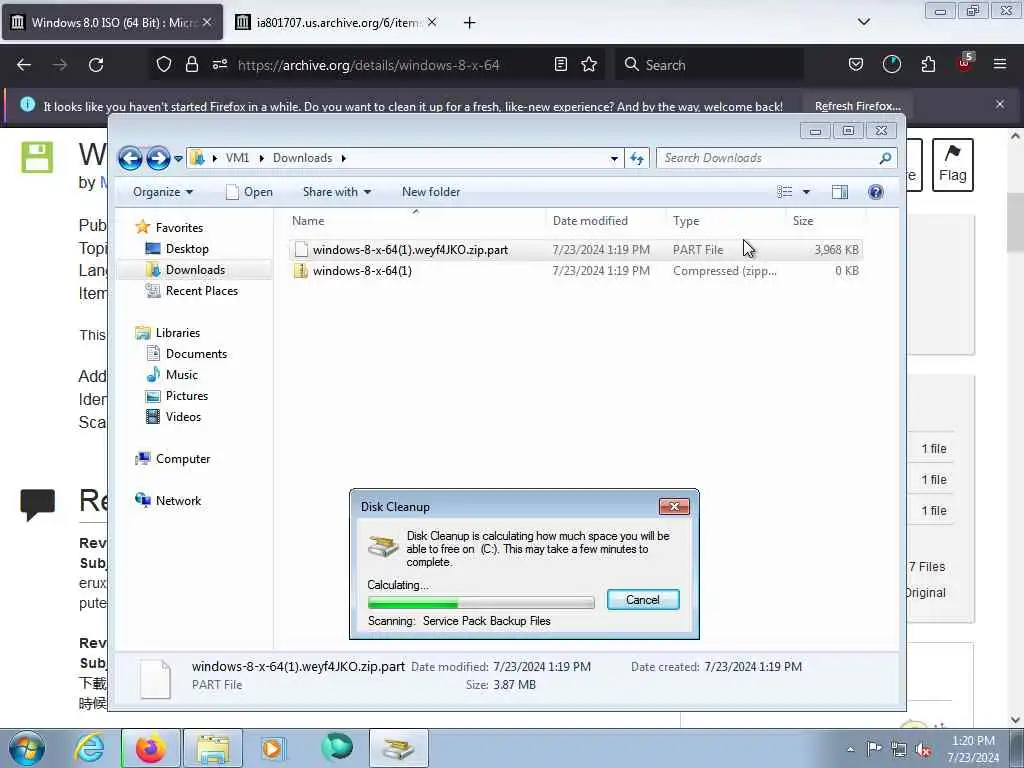Bookmark this page with the star
1024x768 pixels.
click(x=589, y=65)
